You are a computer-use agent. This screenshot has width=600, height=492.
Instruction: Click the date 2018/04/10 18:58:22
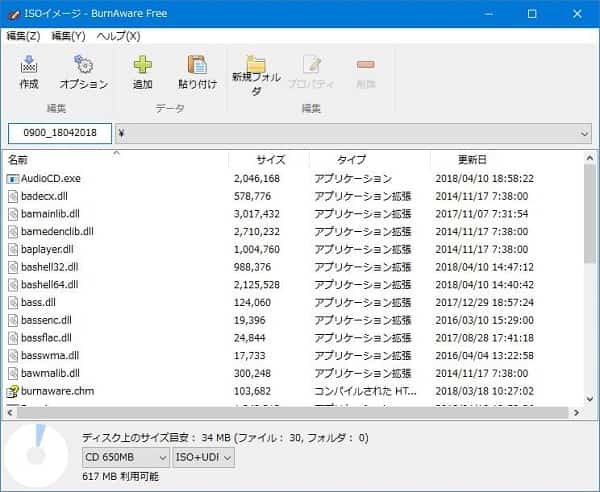(484, 179)
